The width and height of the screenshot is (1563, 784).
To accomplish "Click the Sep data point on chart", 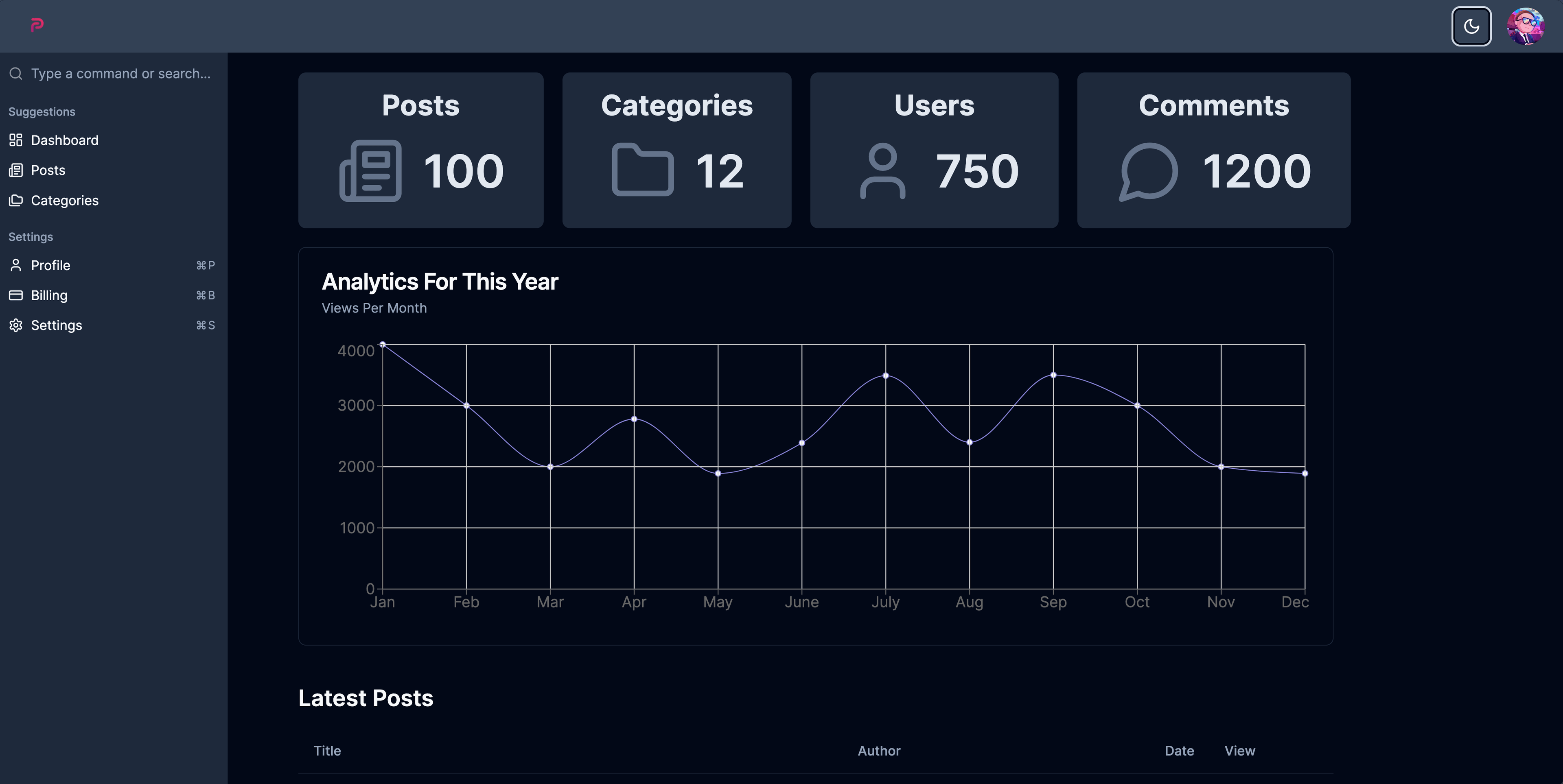I will tap(1053, 376).
